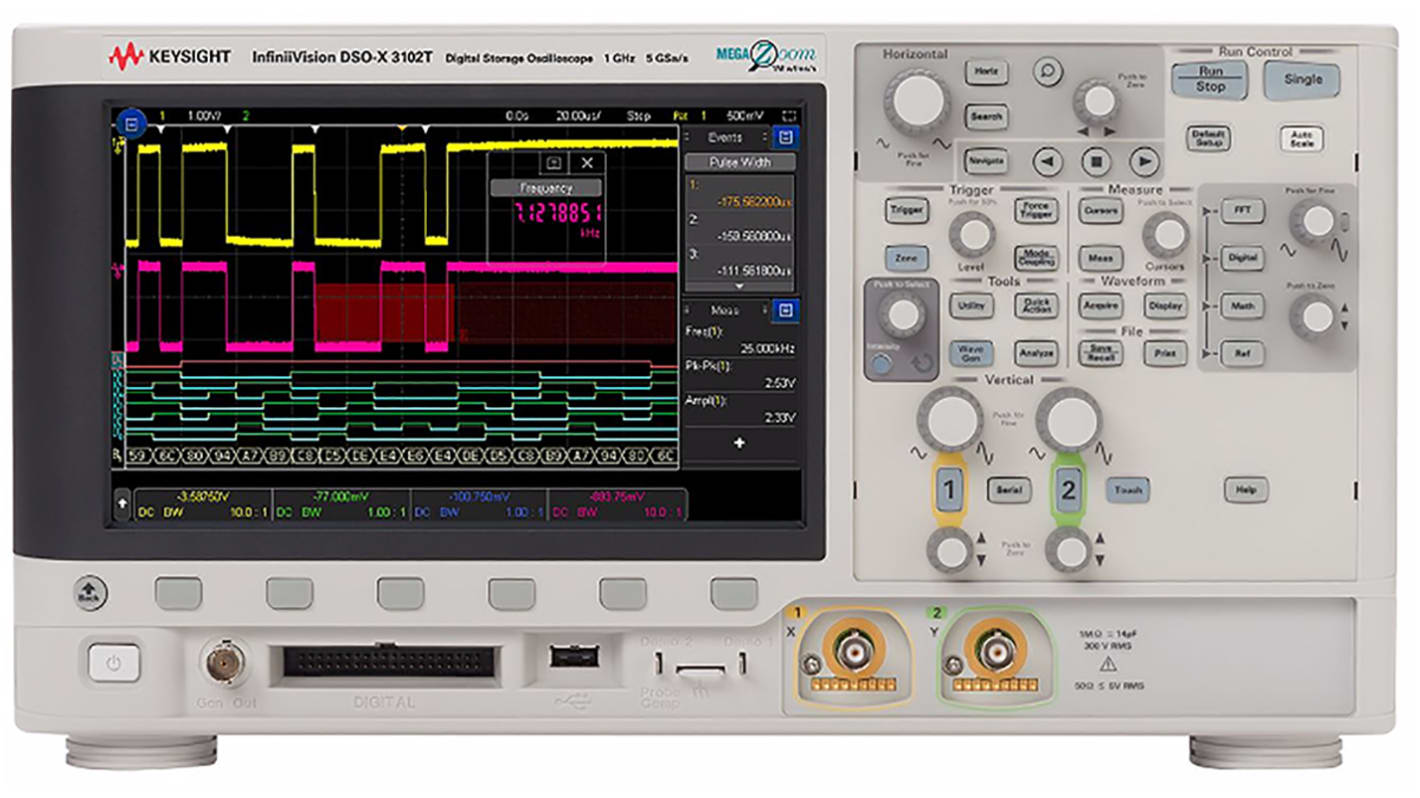The height and width of the screenshot is (798, 1420).
Task: Open the Meas panel blue menu icon
Action: point(786,311)
